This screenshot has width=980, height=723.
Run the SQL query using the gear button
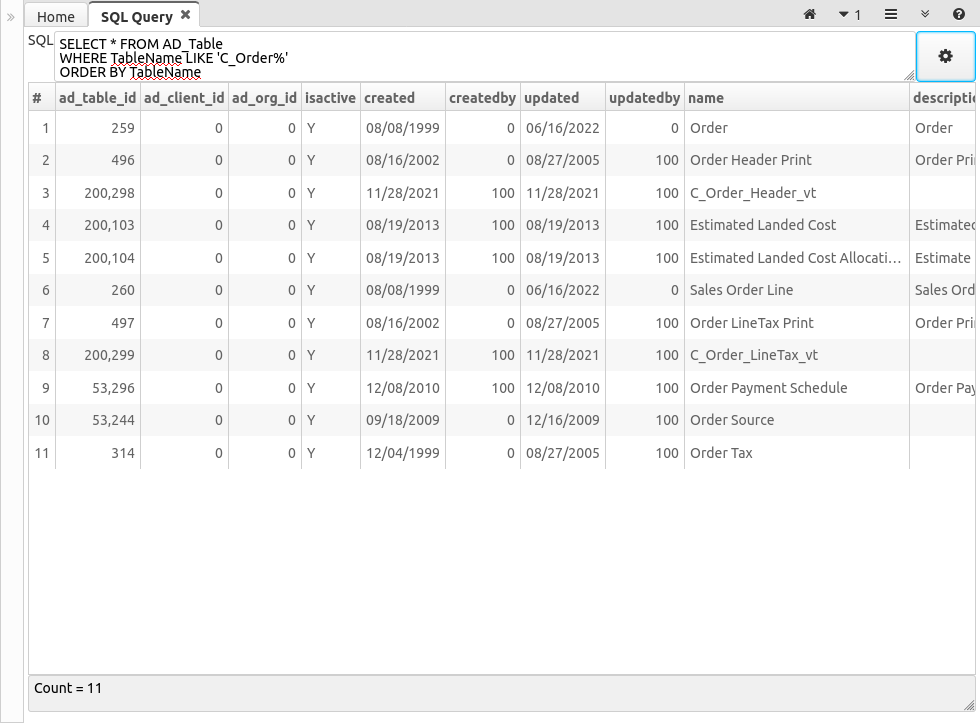944,57
